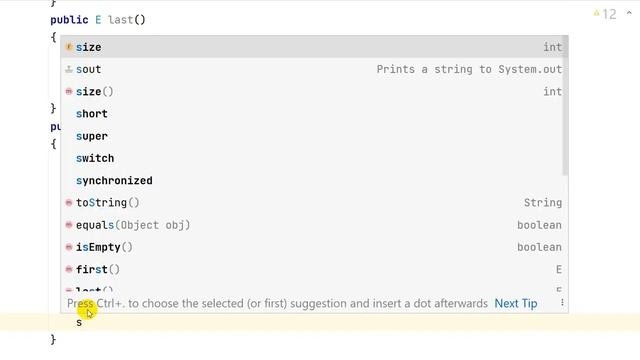Click the Next Tip link
This screenshot has height=360, width=640.
coord(516,303)
